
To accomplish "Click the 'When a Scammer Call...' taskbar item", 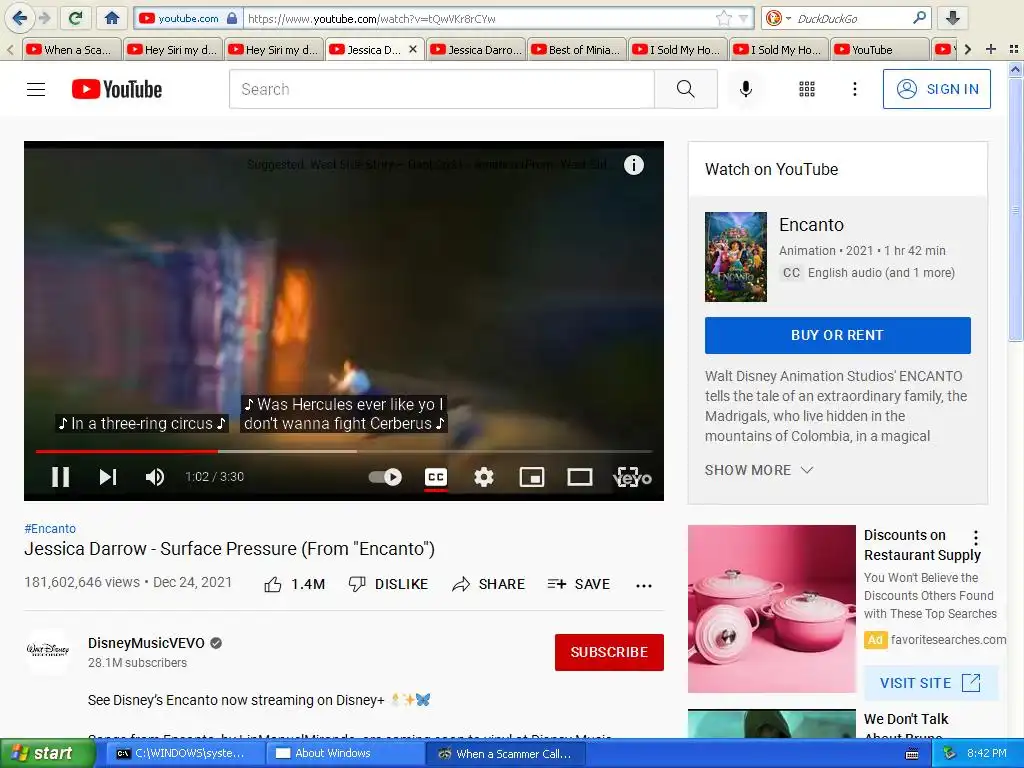I will [x=504, y=753].
